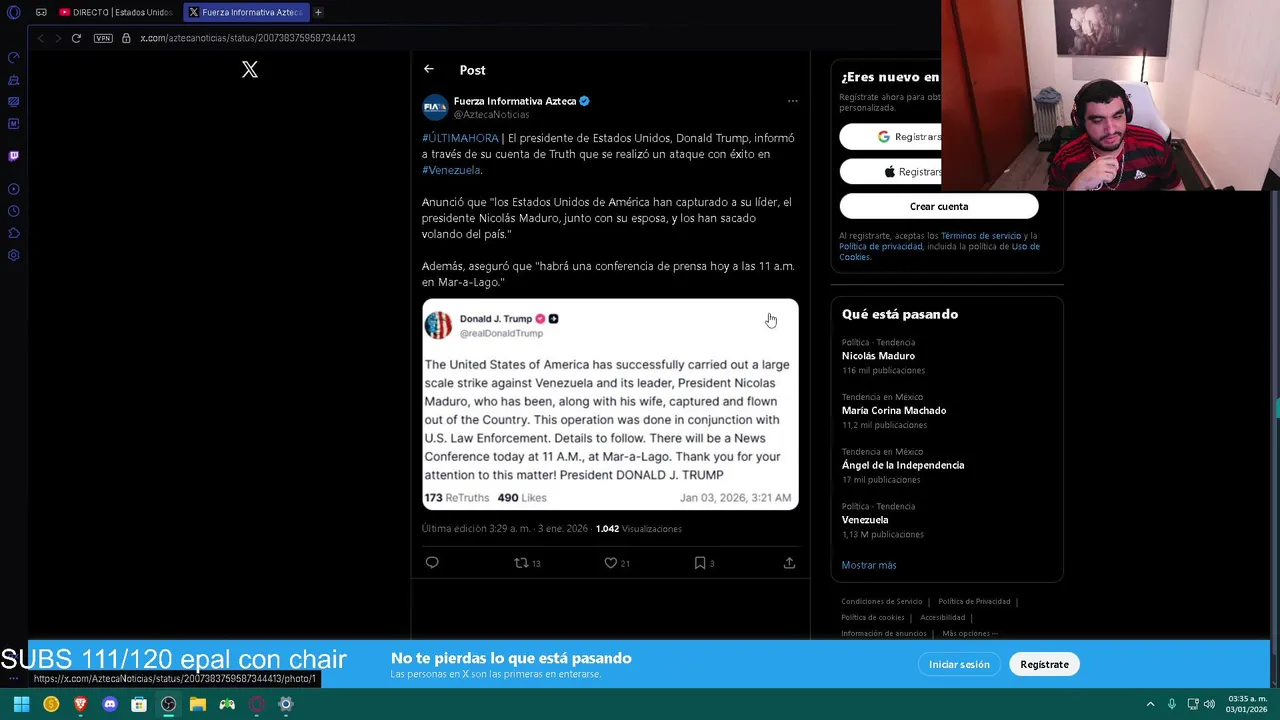Viewport: 1280px width, 720px height.
Task: Select the Fuerza Informativa Azteca tab
Action: pos(245,12)
